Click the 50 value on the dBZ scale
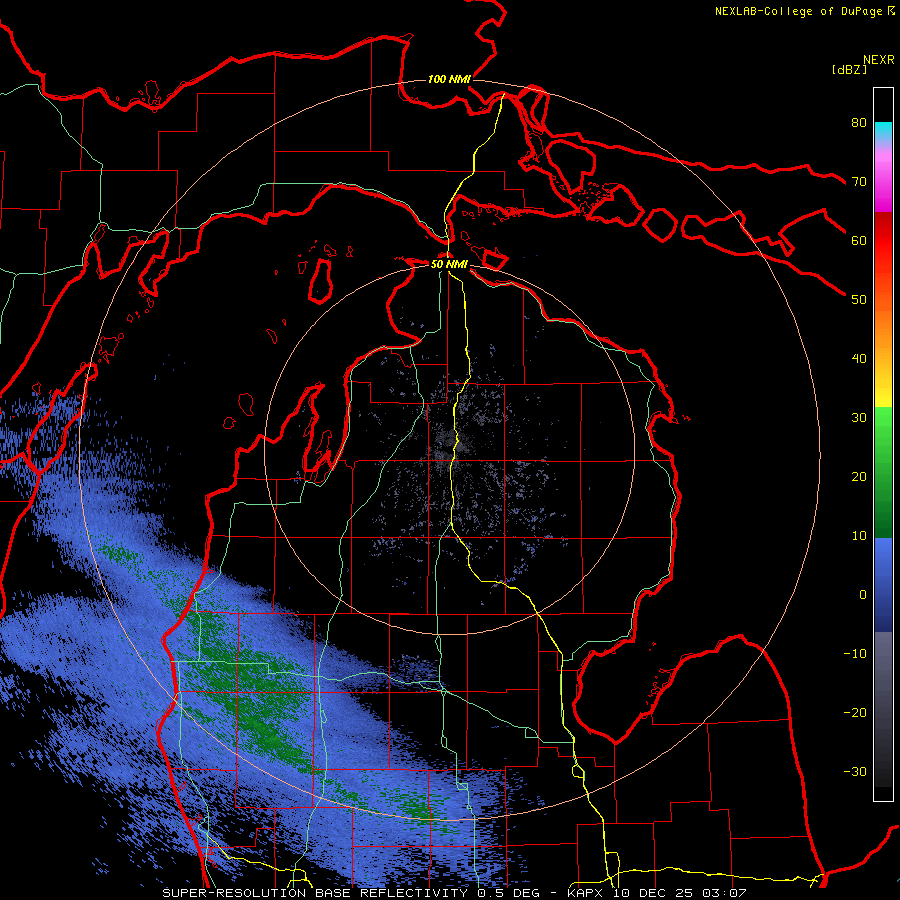The width and height of the screenshot is (900, 900). 859,300
